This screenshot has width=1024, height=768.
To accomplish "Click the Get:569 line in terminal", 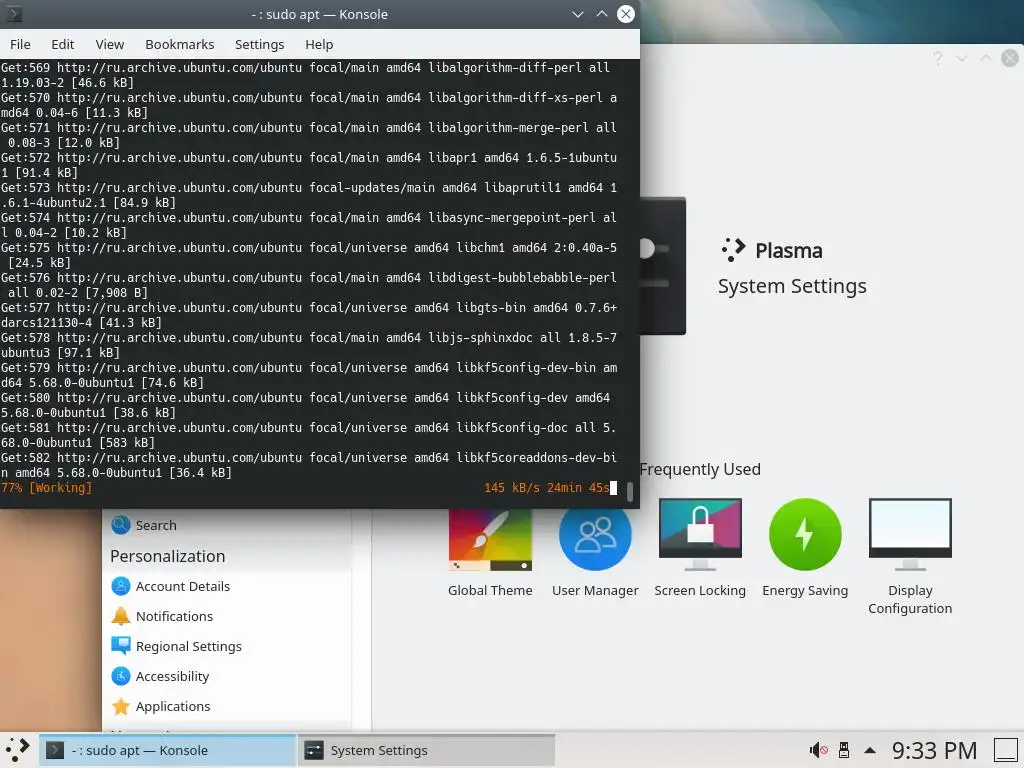I will pos(305,75).
